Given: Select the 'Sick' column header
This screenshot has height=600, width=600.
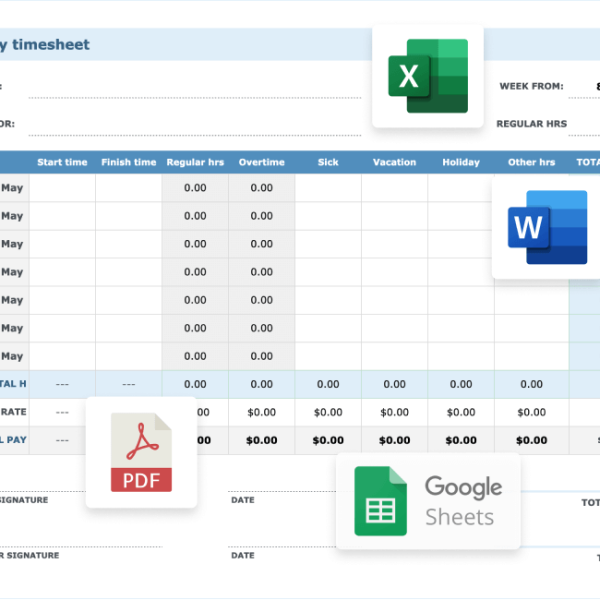Looking at the screenshot, I should [328, 162].
